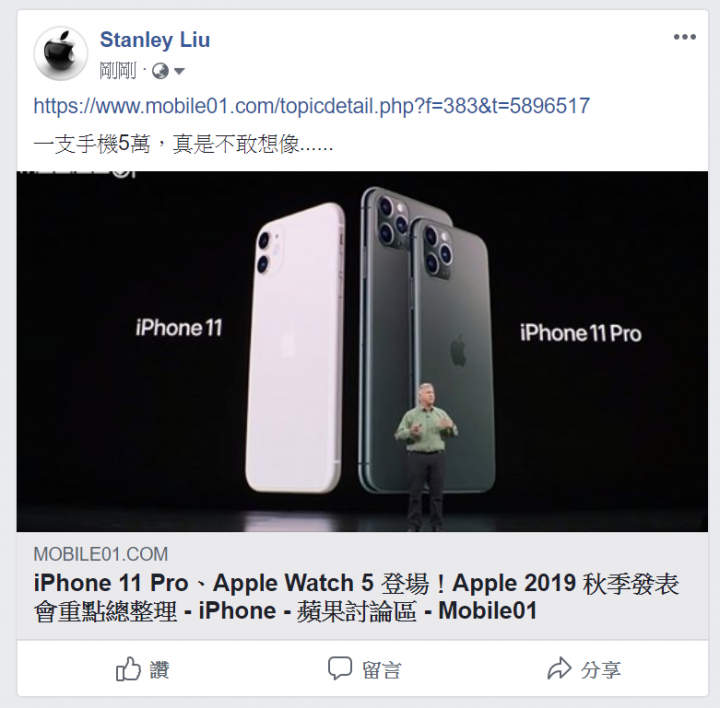This screenshot has height=708, width=720.
Task: Click the post text 一支手機5萬
Action: 91,145
